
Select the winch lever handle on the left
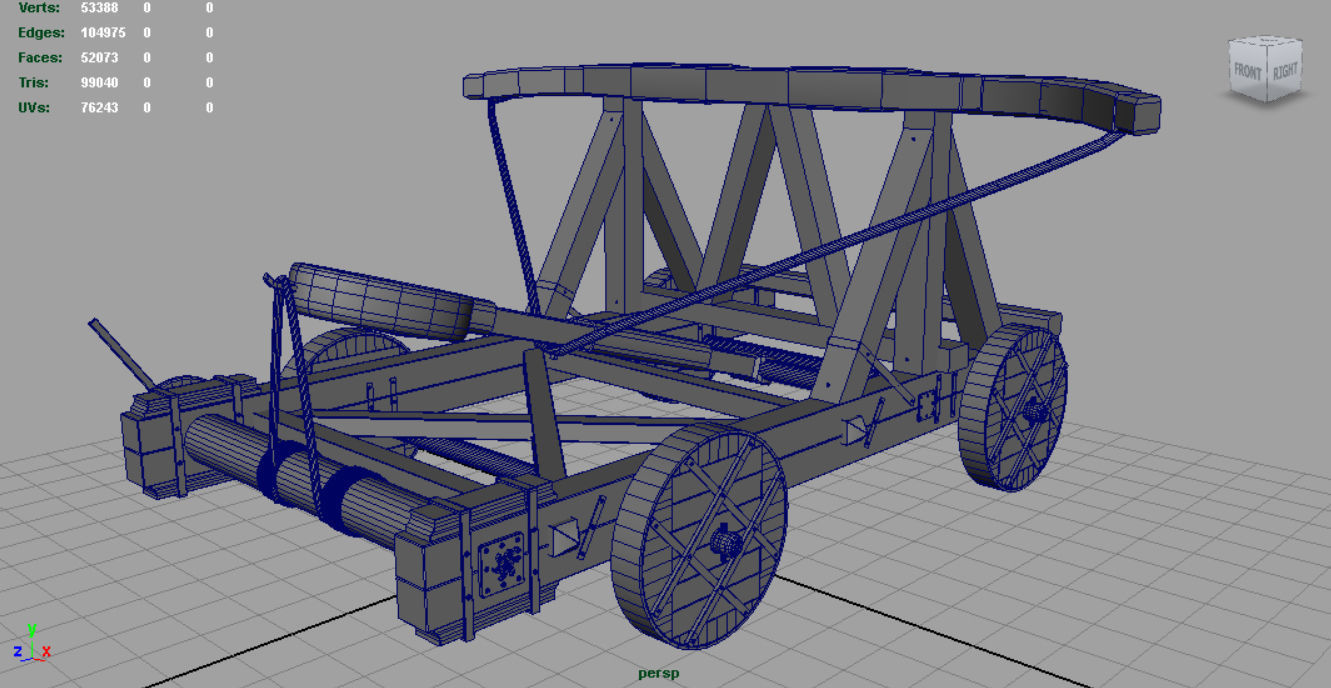(121, 353)
